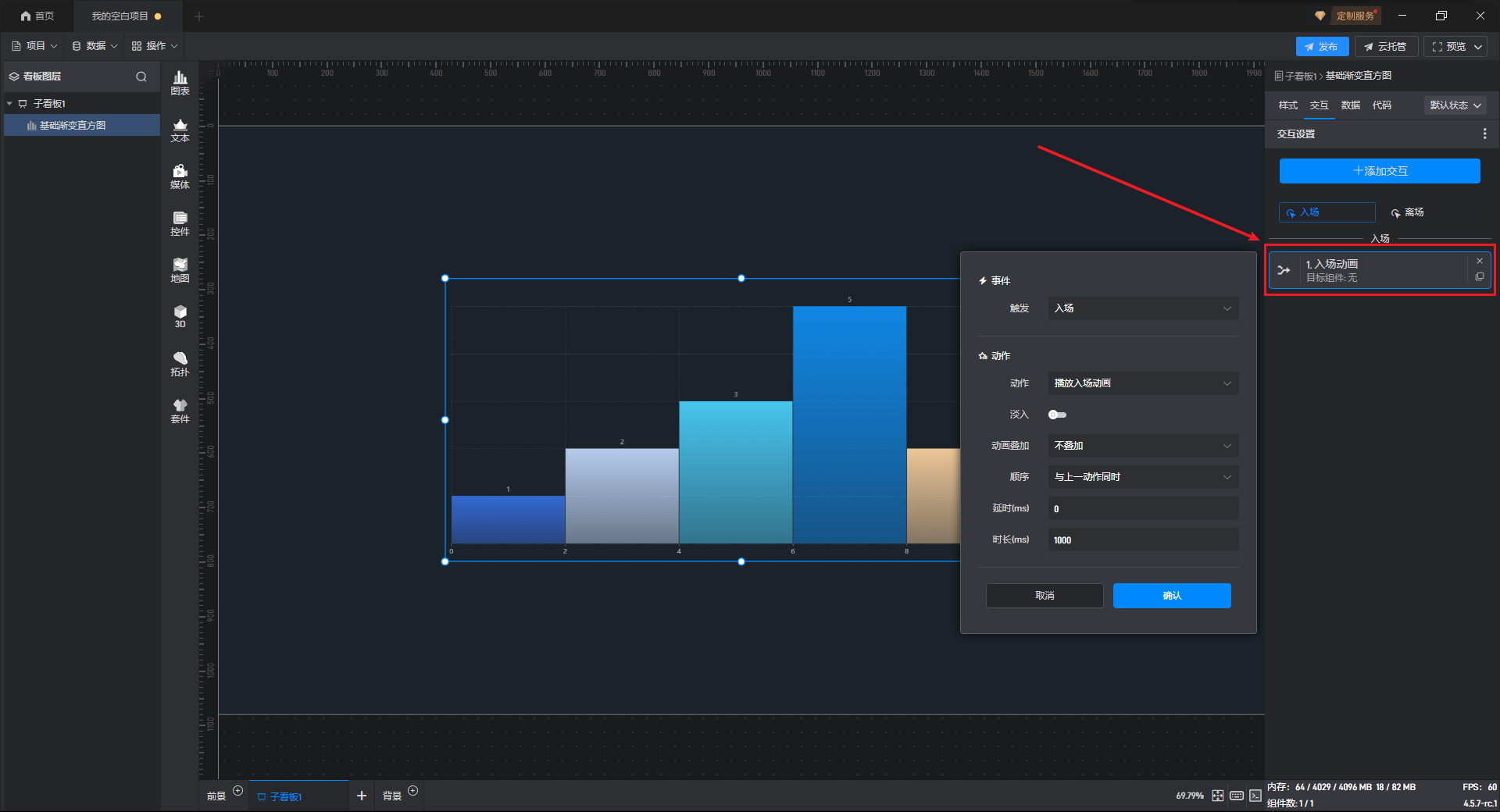Screen dimensions: 1500x812
Task: Click the 时长(ms) input field
Action: click(x=1143, y=540)
